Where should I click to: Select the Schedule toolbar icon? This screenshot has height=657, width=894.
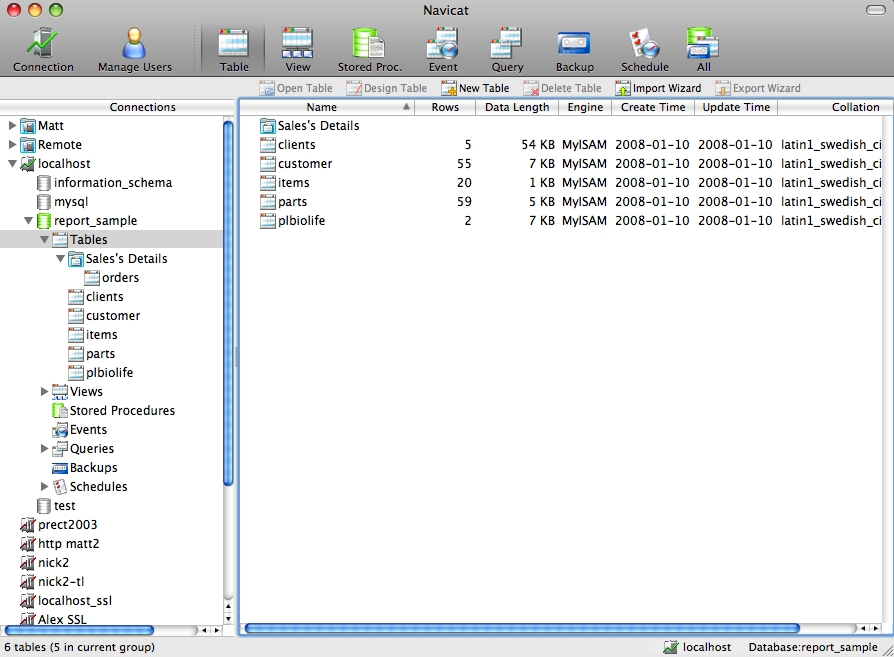click(x=644, y=49)
